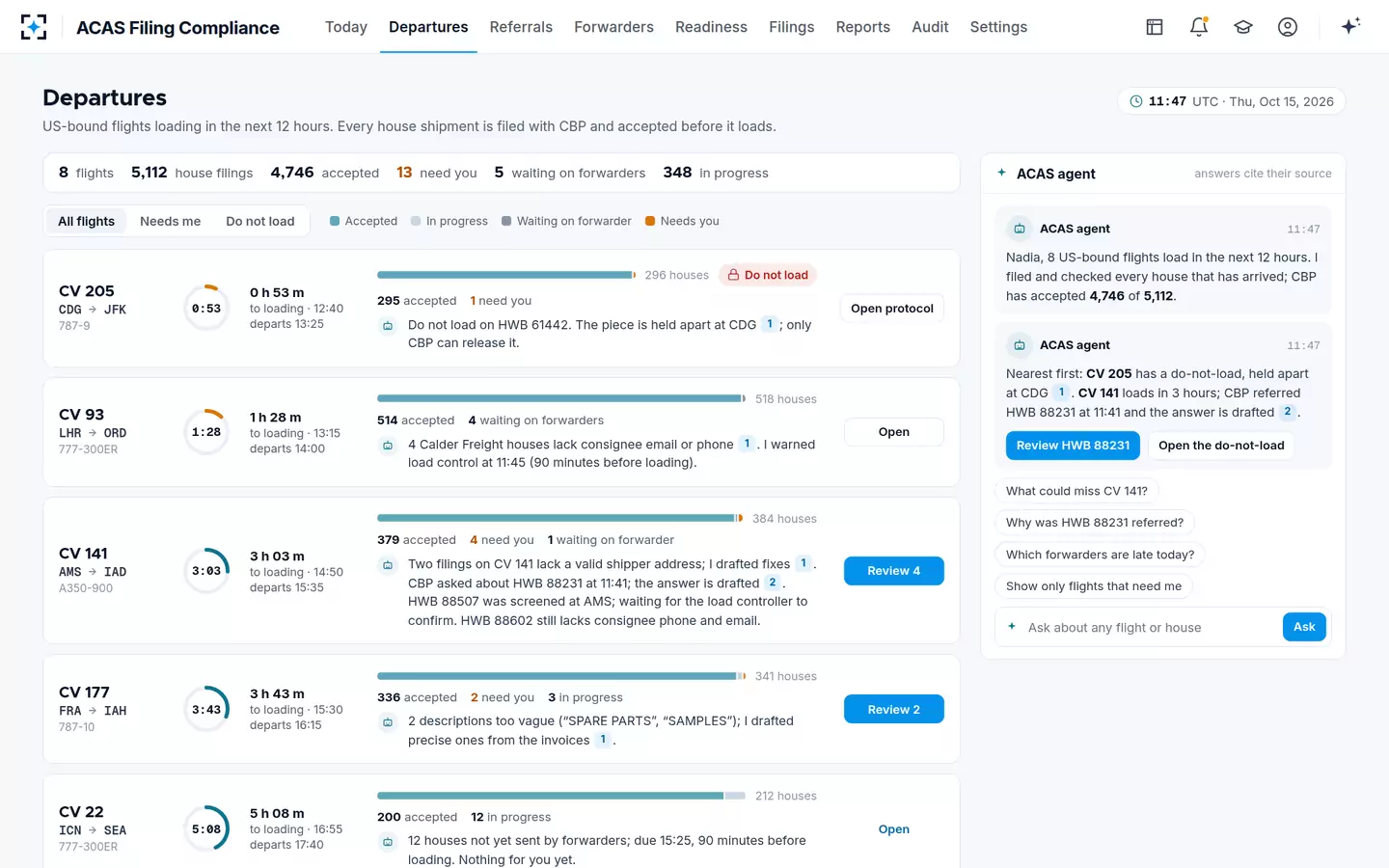Image resolution: width=1389 pixels, height=868 pixels.
Task: Submit question with the Ask button
Action: [1304, 627]
